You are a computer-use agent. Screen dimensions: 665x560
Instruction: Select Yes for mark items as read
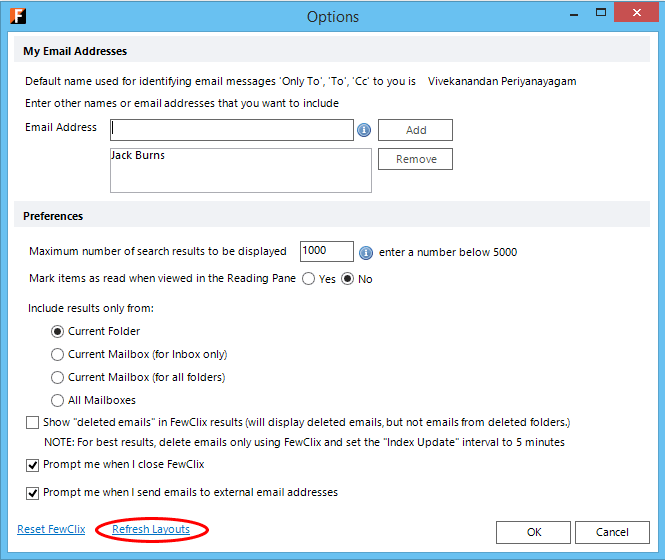coord(308,279)
